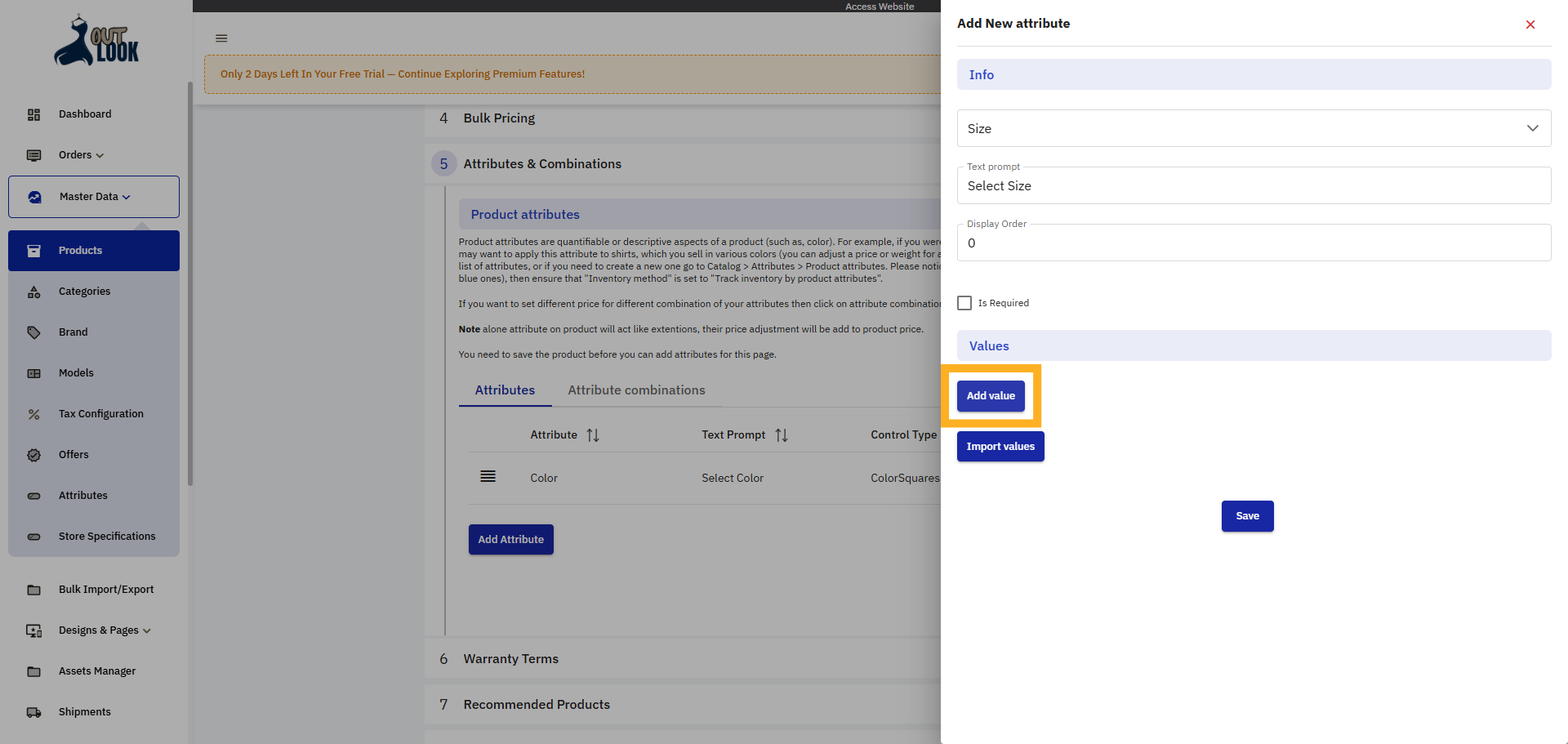Click the Dashboard grid icon
Viewport: 1568px width, 744px height.
33,114
